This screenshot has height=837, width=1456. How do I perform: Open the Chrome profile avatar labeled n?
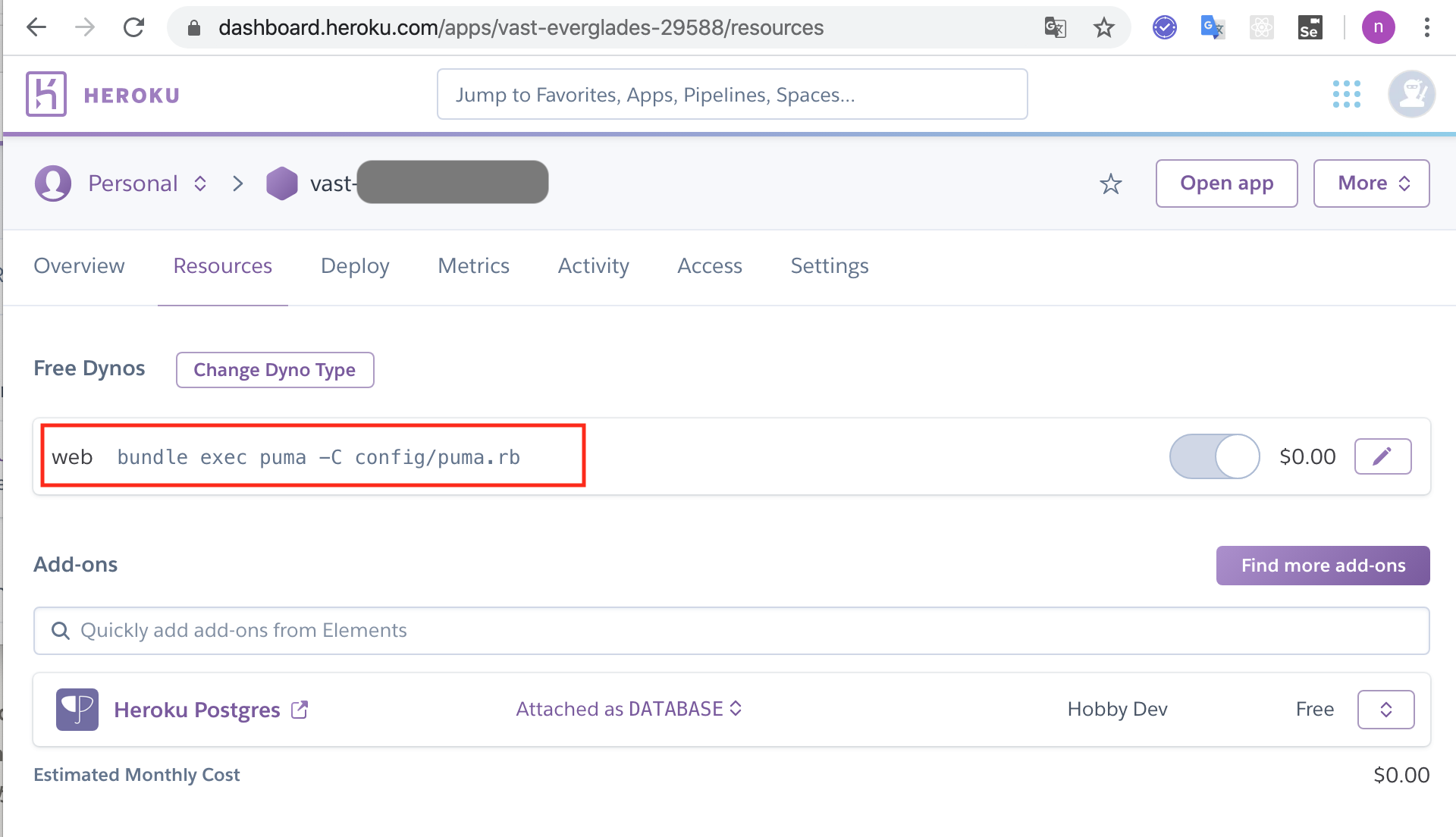coord(1378,28)
